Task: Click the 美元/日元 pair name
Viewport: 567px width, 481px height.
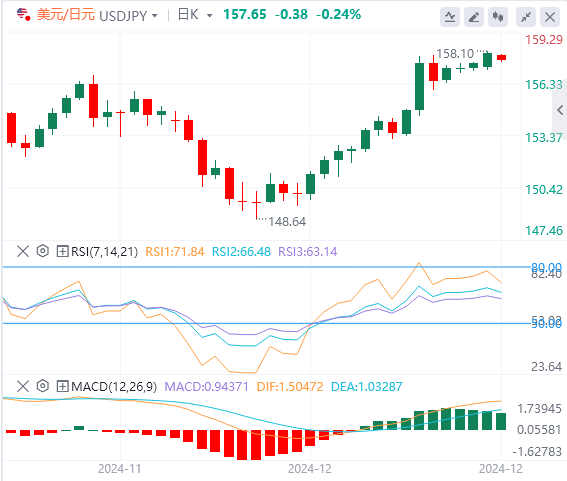Action: pos(65,15)
